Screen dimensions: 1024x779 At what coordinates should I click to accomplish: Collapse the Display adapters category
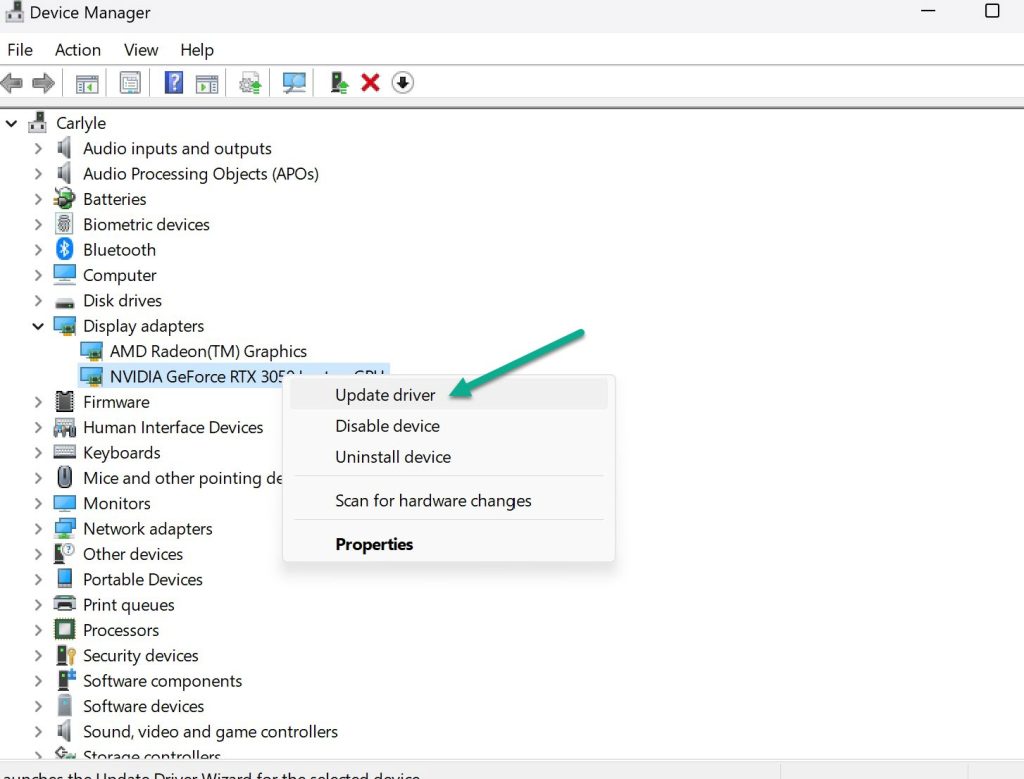[38, 326]
